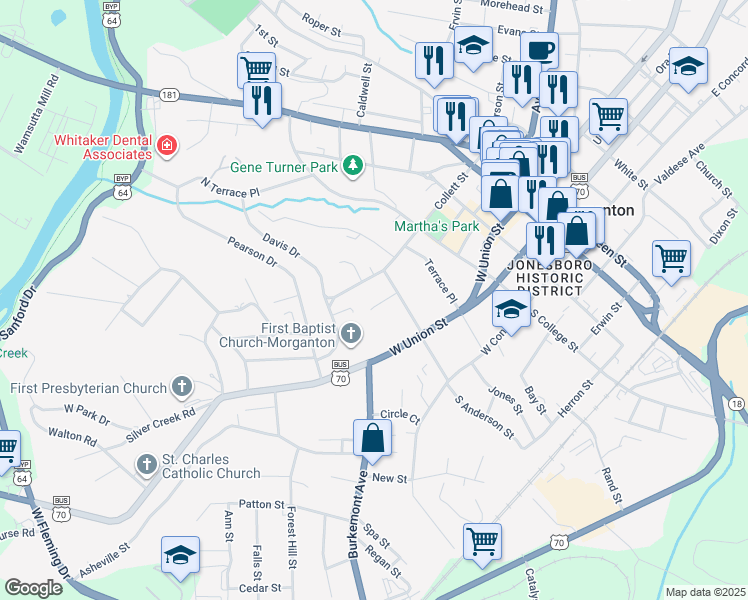
Task: Click the school marker near Evans St
Action: pos(473,49)
